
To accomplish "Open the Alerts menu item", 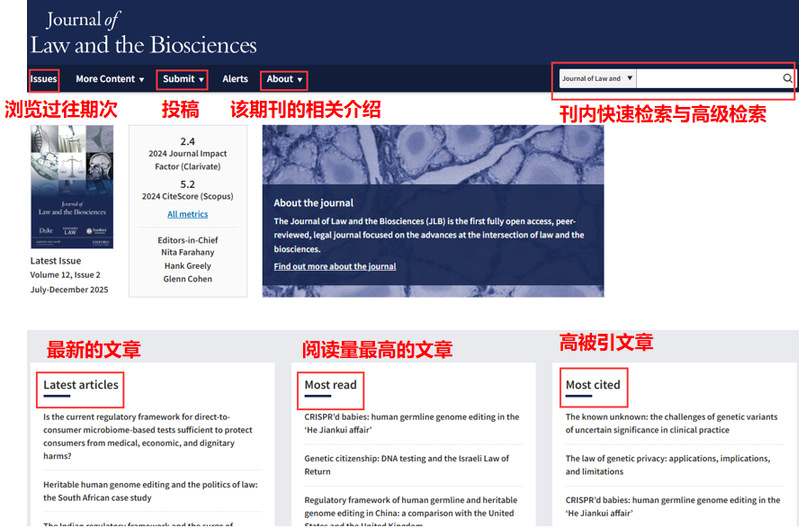I will 235,79.
